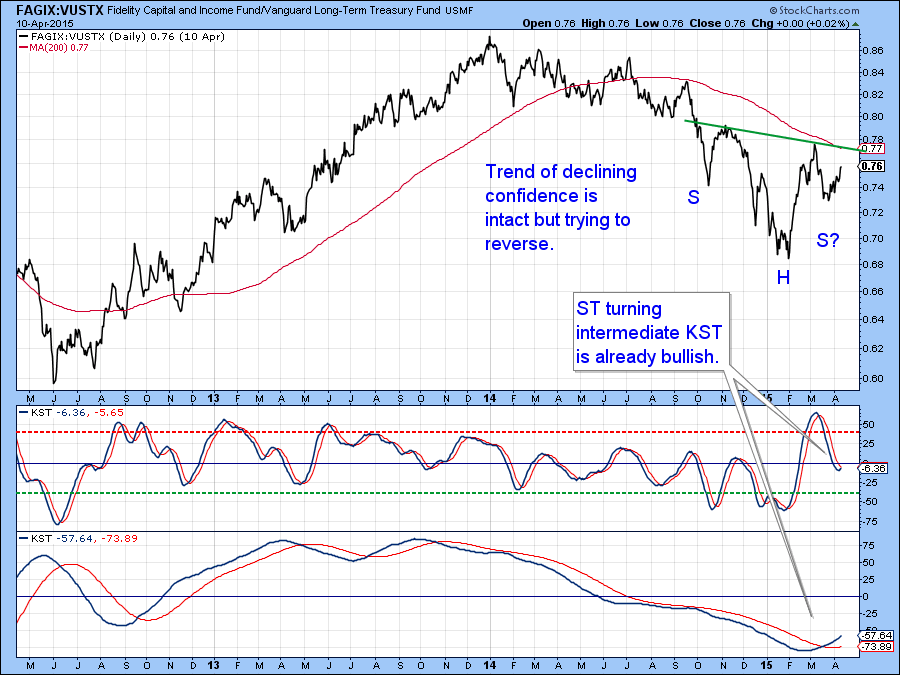Click the Chg +0.00 (+0.02%) readout
Image resolution: width=900 pixels, height=675 pixels.
coord(800,24)
